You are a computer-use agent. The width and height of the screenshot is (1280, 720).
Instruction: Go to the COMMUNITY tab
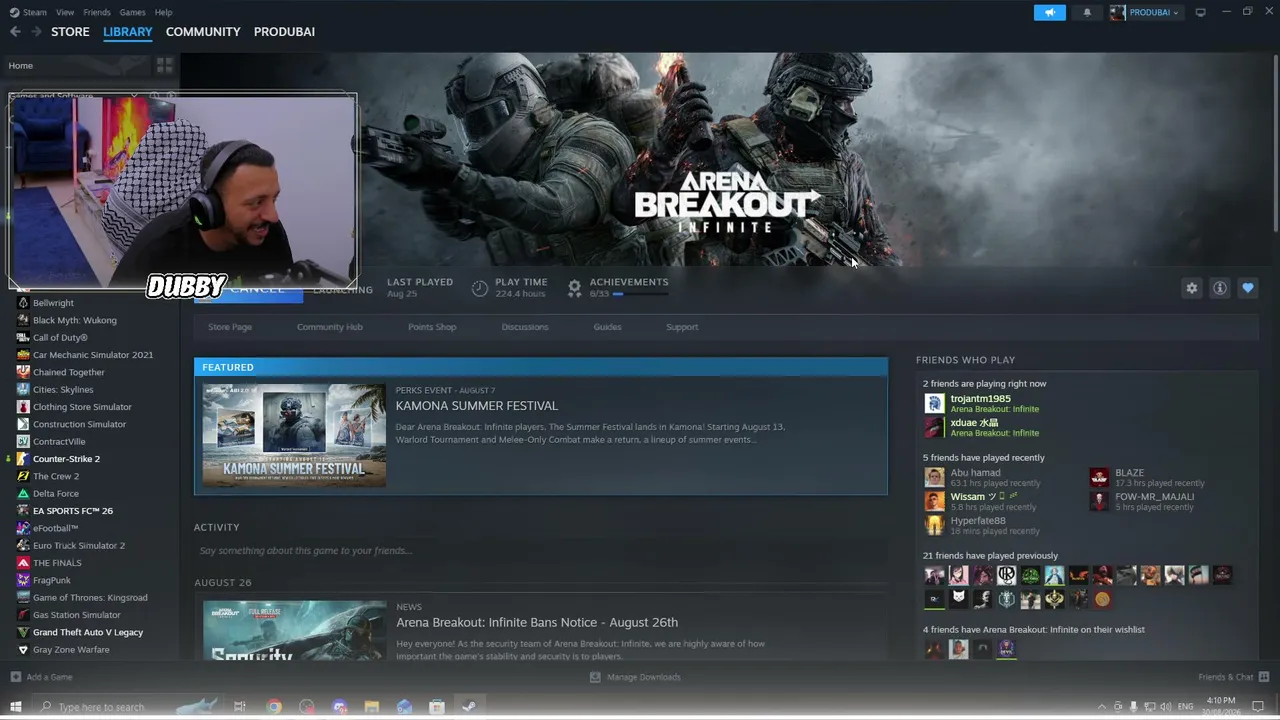click(x=203, y=32)
